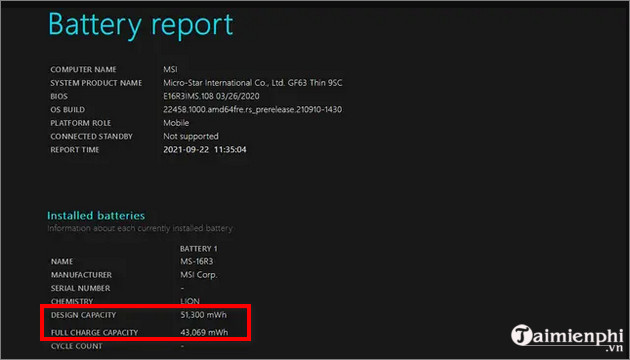Click the OS build value 22458.1000.amd64fre

pos(252,110)
